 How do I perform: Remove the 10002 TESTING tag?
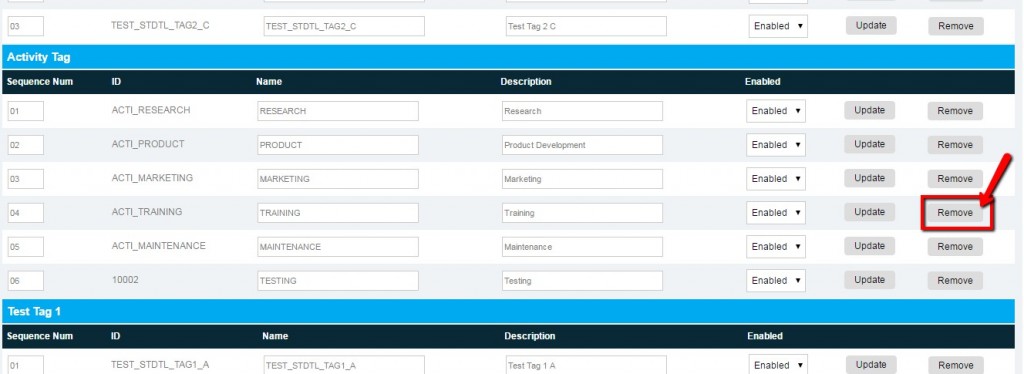tap(955, 281)
